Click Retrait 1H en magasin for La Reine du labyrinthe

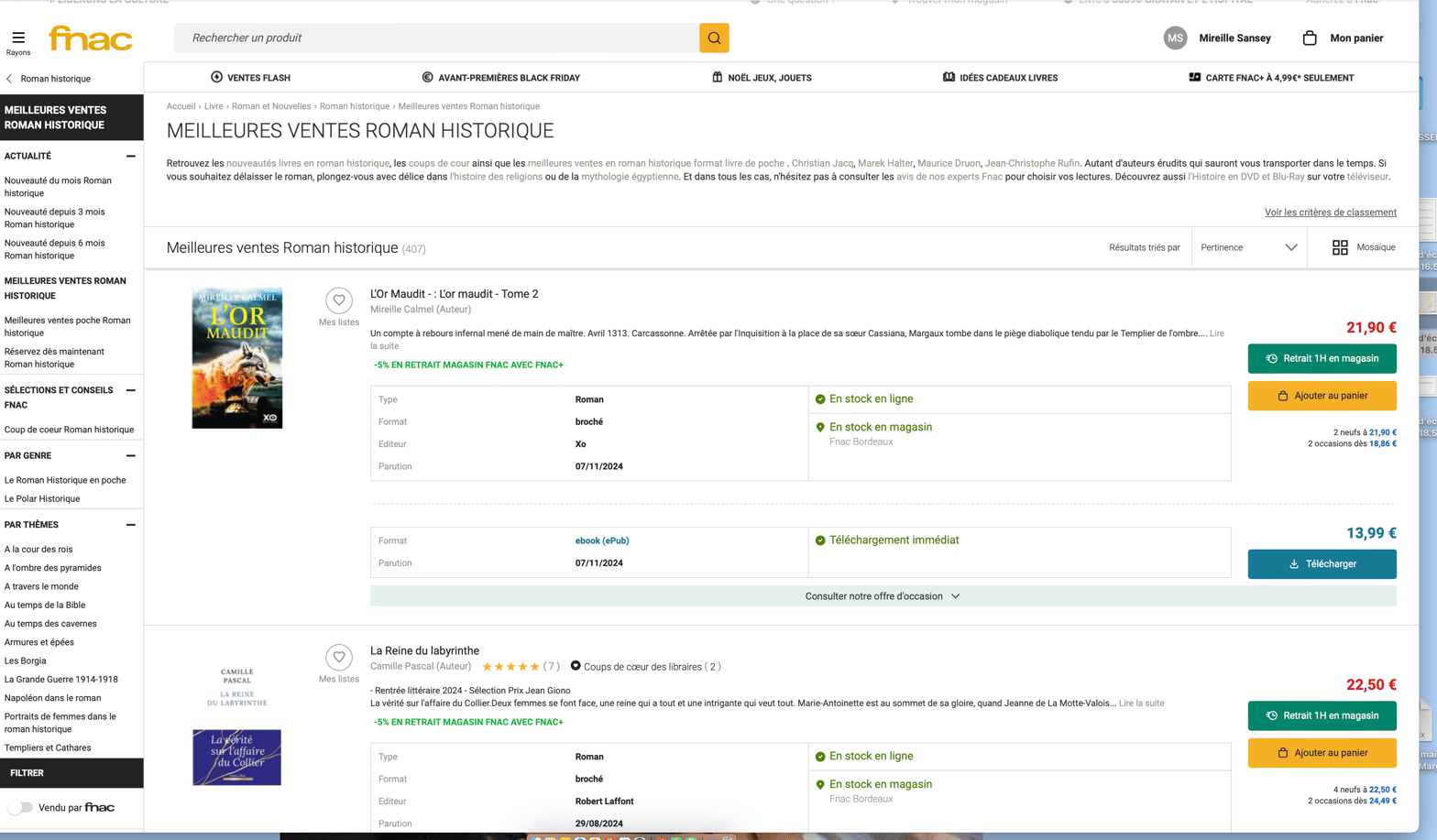(x=1322, y=715)
